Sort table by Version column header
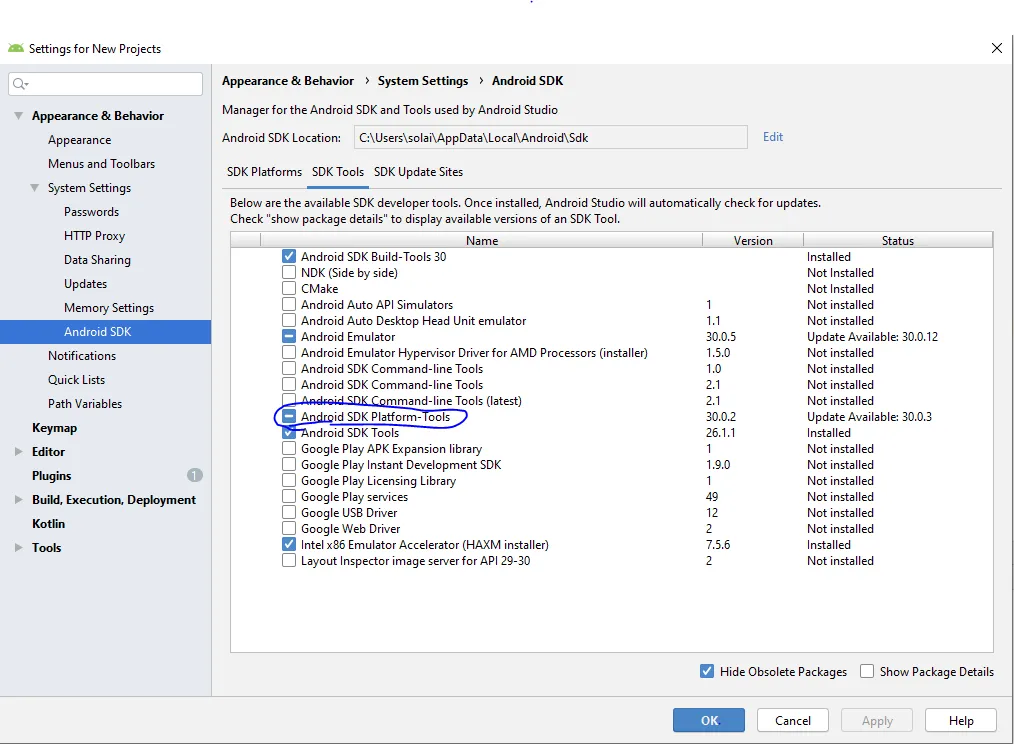This screenshot has height=744, width=1014. [753, 240]
